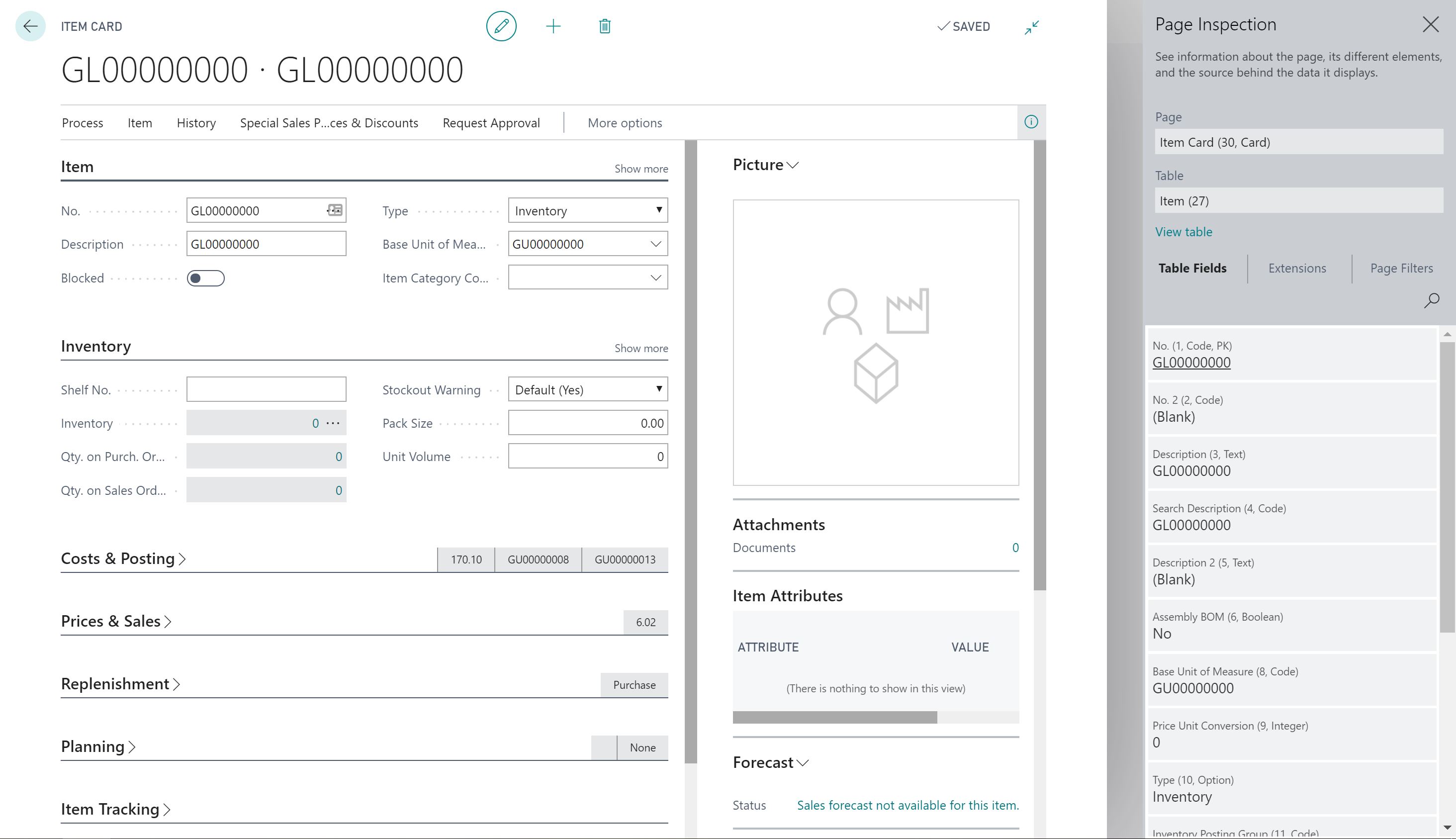Click the trash delete icon
This screenshot has width=1456, height=839.
(604, 26)
